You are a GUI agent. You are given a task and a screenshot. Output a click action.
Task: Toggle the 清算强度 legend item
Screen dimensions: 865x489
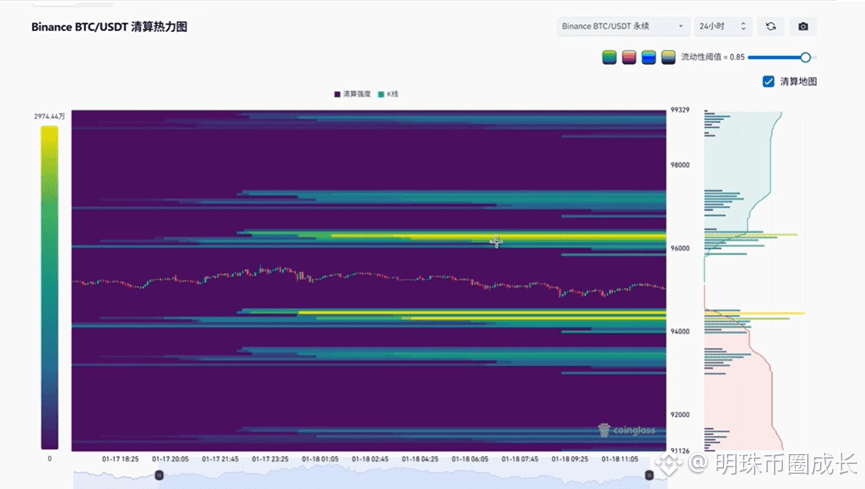click(353, 94)
